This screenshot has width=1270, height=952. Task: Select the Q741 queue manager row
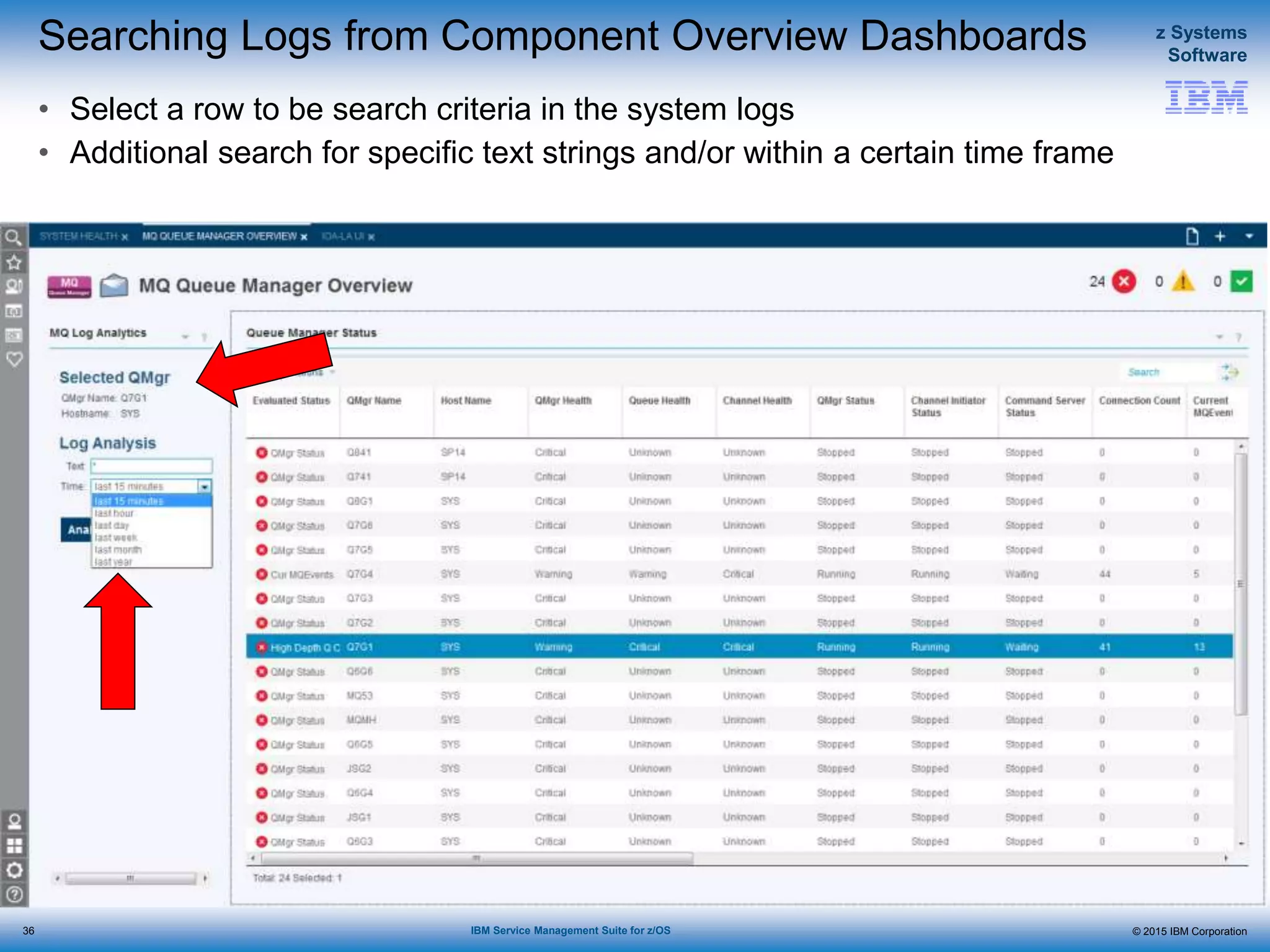coord(739,477)
